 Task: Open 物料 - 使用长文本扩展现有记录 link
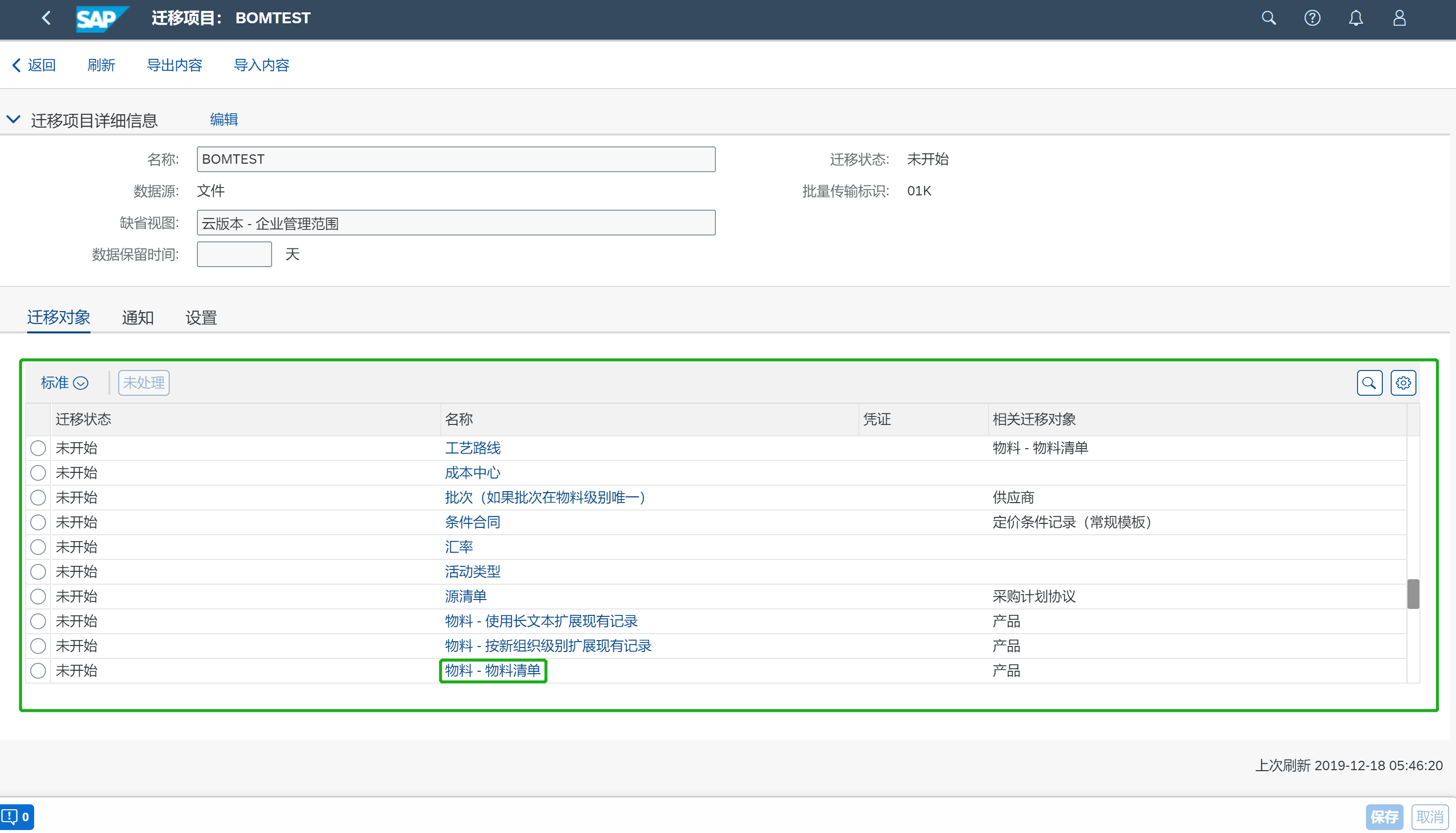tap(541, 621)
